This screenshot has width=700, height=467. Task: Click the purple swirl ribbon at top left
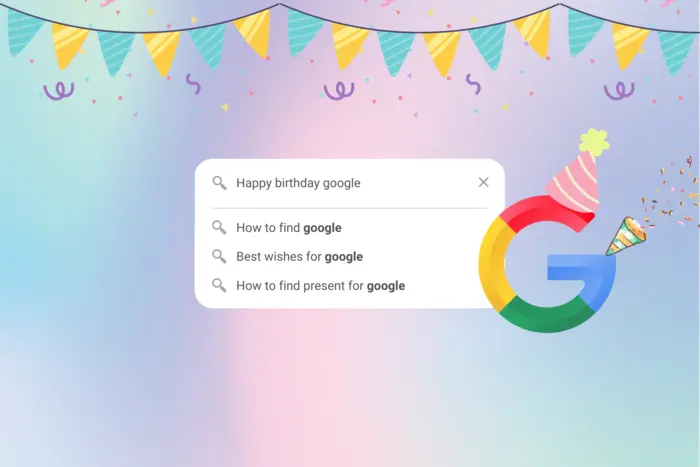[59, 90]
